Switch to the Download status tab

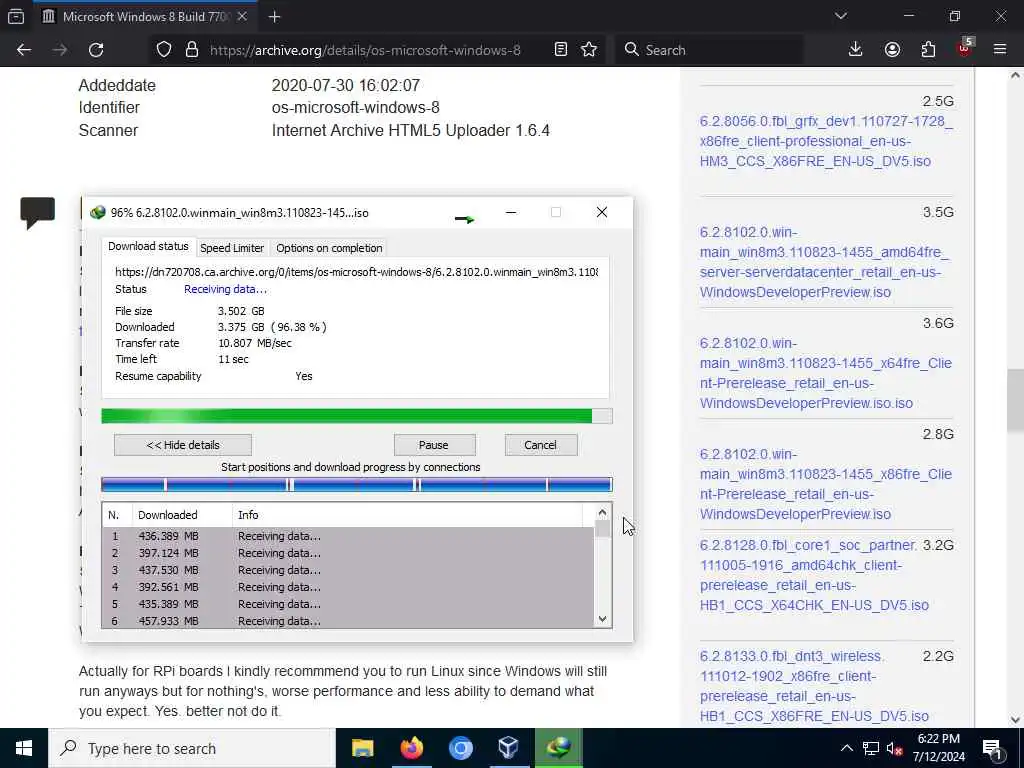(x=148, y=246)
